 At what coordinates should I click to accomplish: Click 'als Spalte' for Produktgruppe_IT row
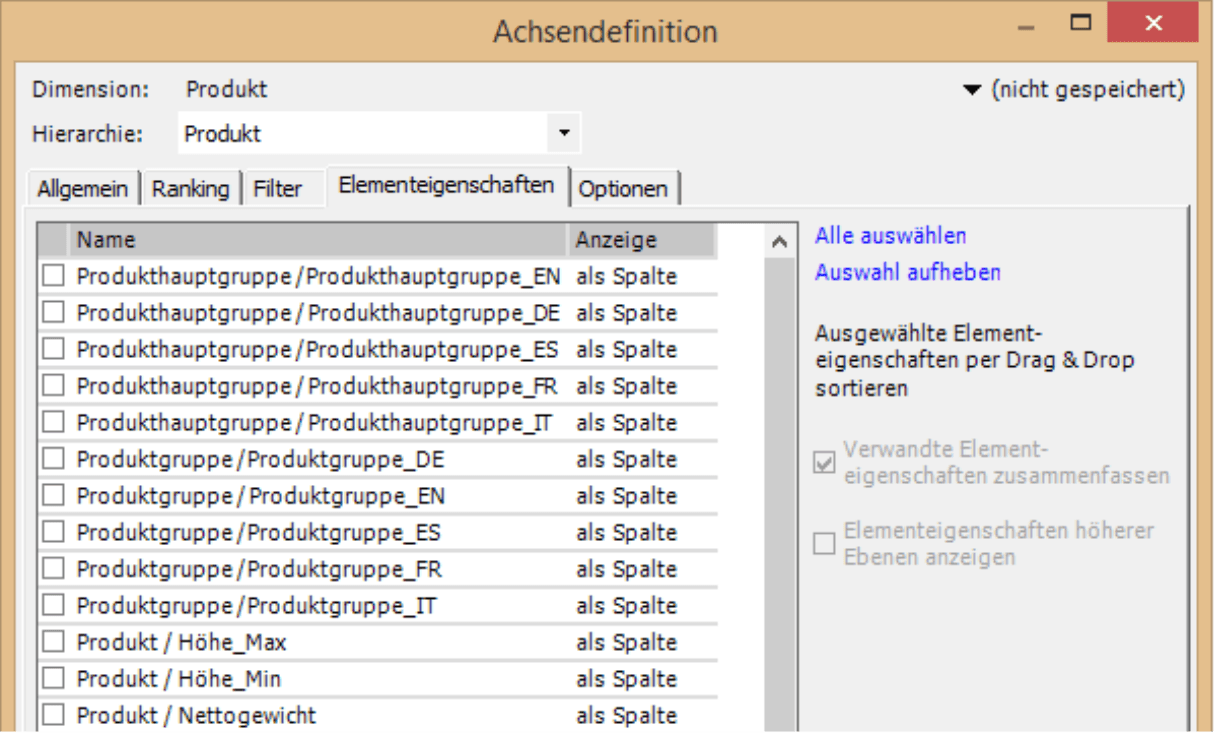coord(626,606)
